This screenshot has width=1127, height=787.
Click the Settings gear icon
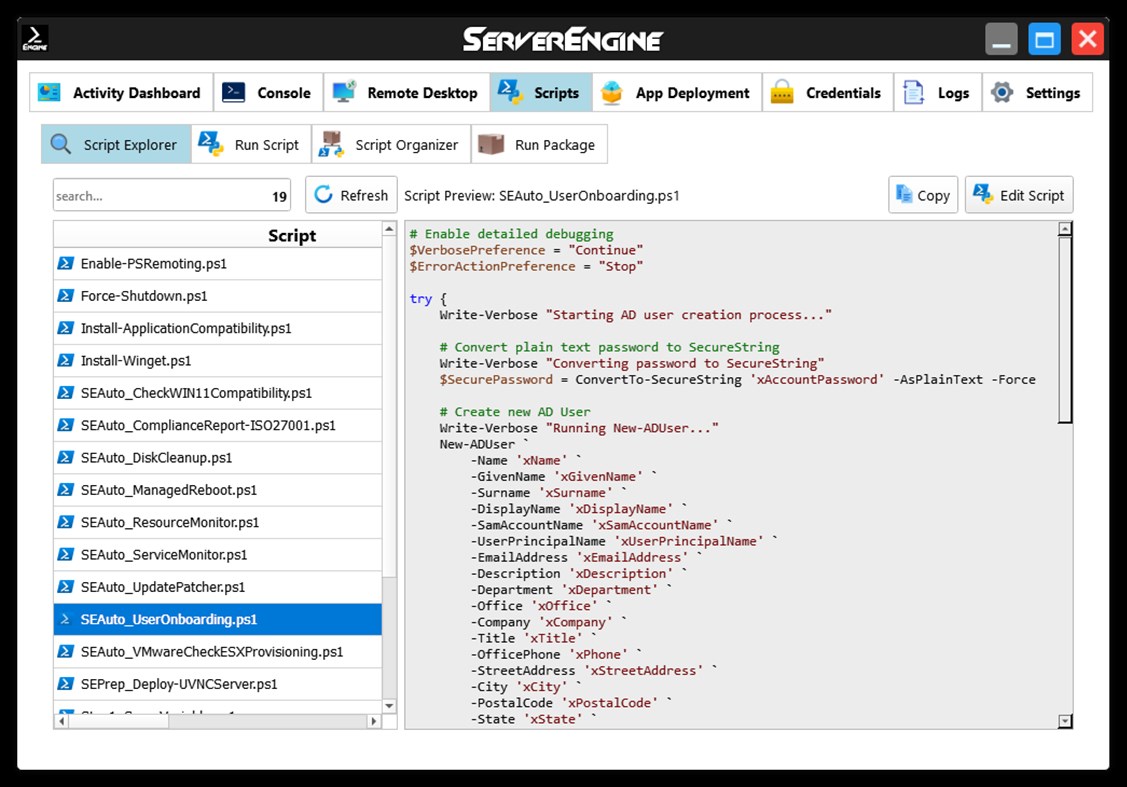1000,92
